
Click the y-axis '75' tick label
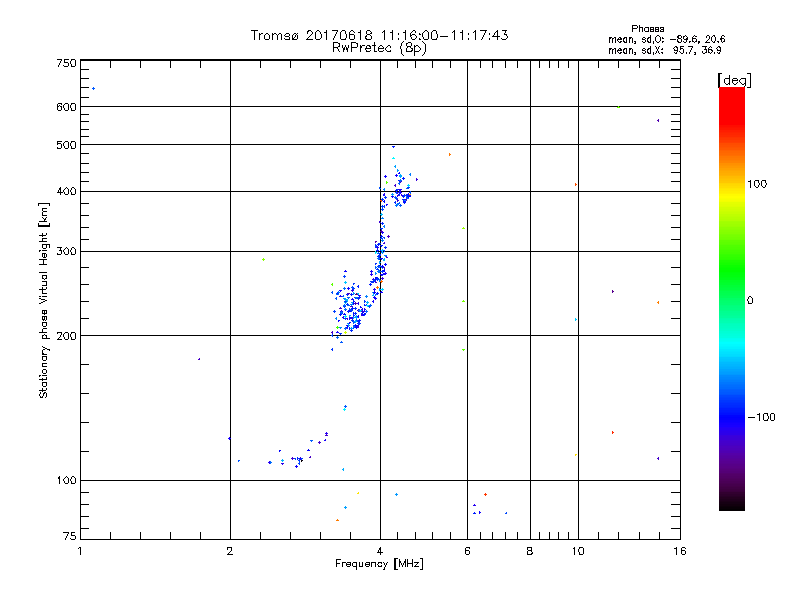[70, 536]
